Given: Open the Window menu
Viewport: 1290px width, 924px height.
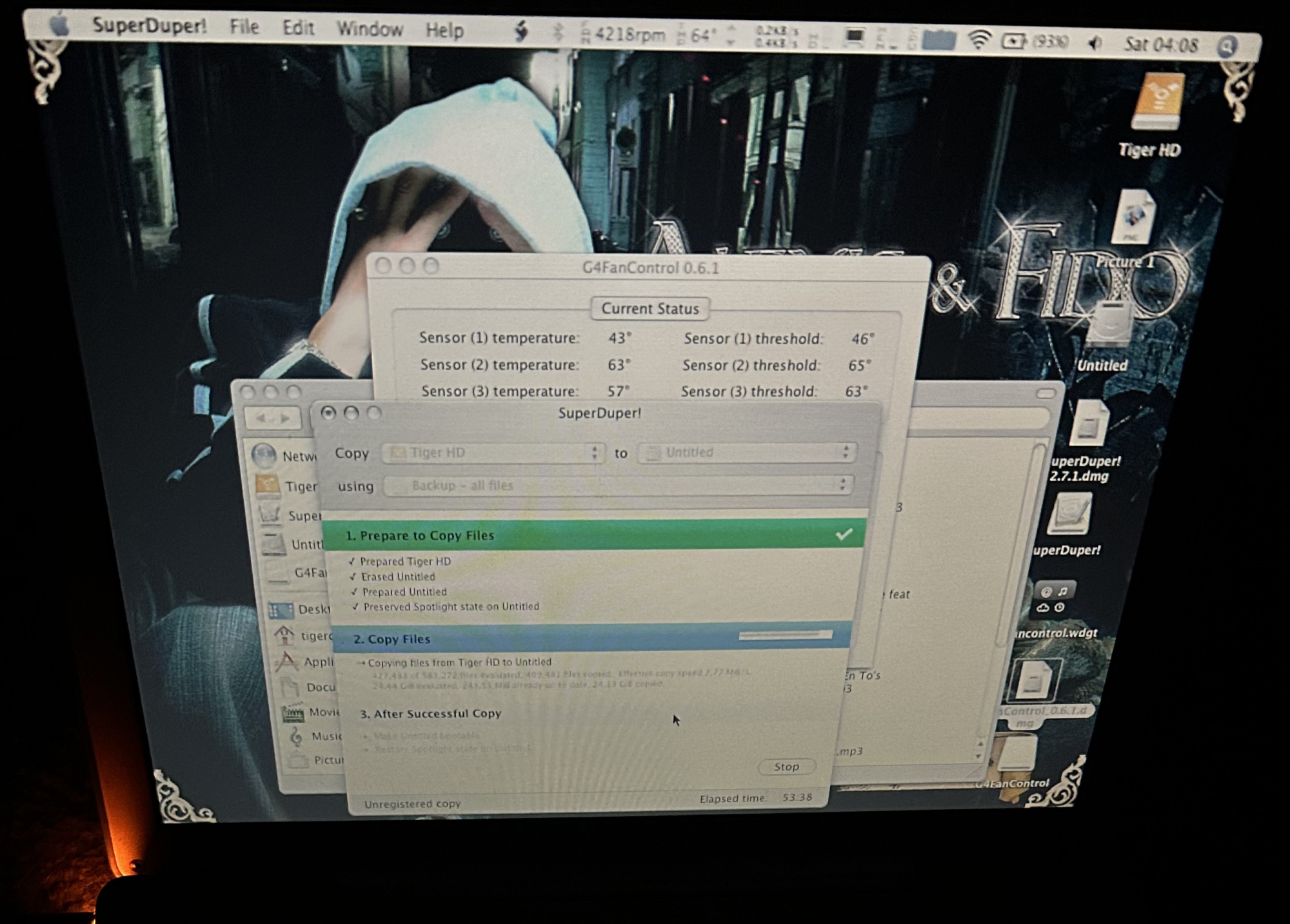Looking at the screenshot, I should [x=370, y=30].
